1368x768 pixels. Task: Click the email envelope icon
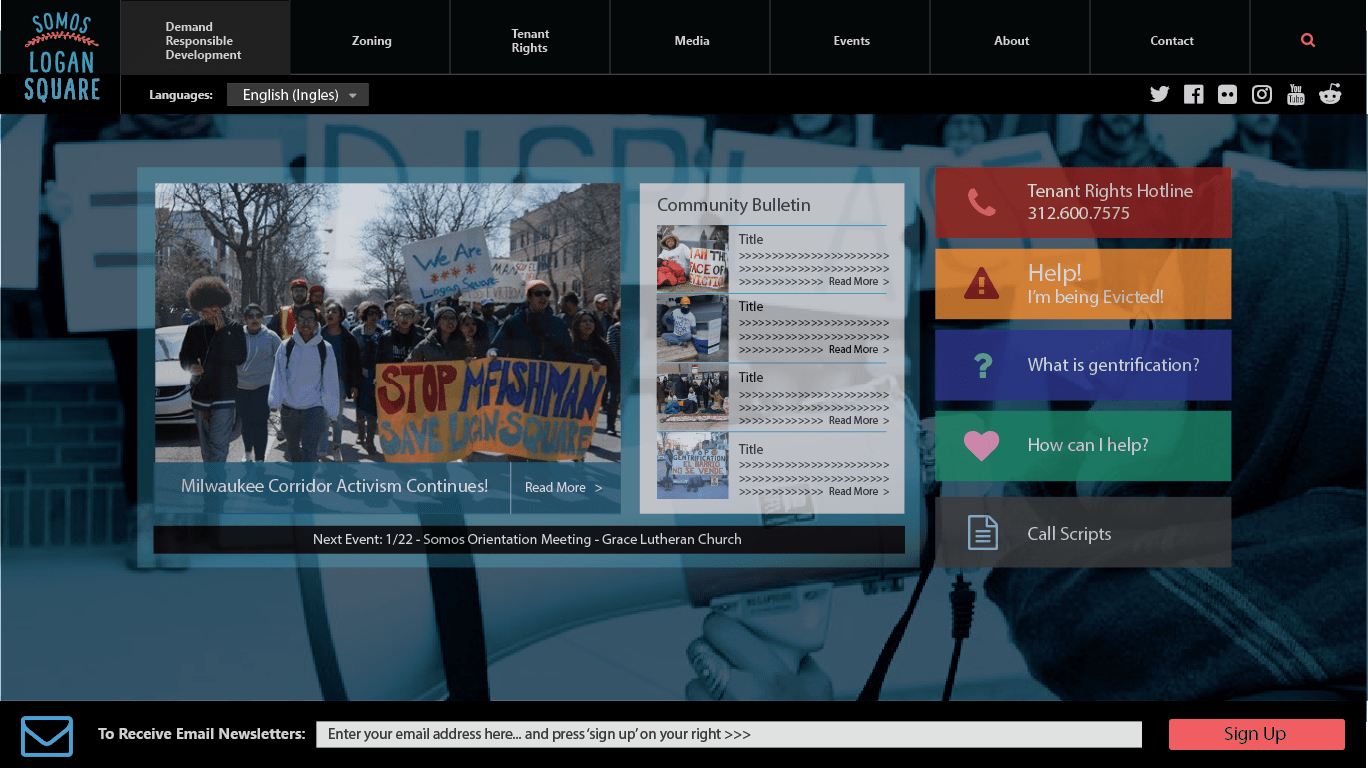[x=47, y=736]
